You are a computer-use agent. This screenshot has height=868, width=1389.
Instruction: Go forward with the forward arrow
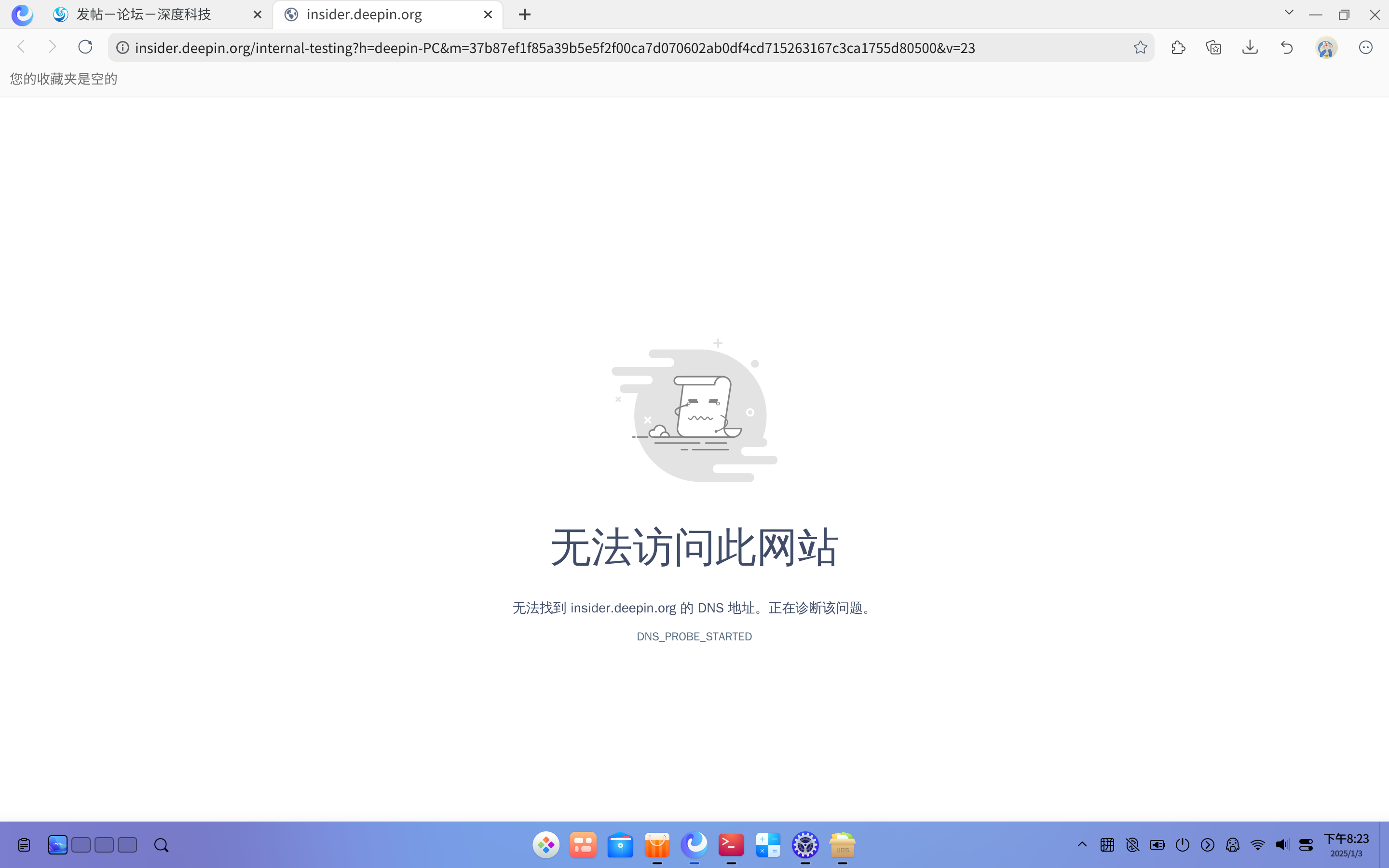52,47
